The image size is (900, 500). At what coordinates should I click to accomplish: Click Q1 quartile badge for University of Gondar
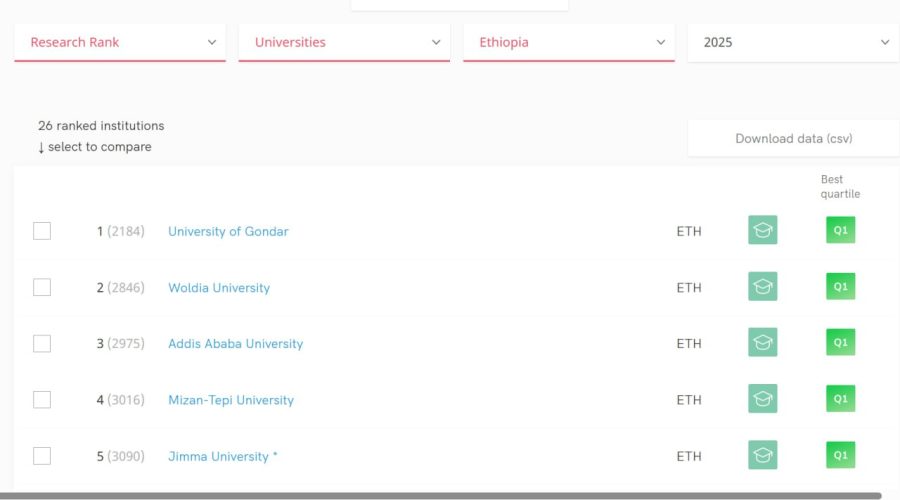pyautogui.click(x=840, y=231)
